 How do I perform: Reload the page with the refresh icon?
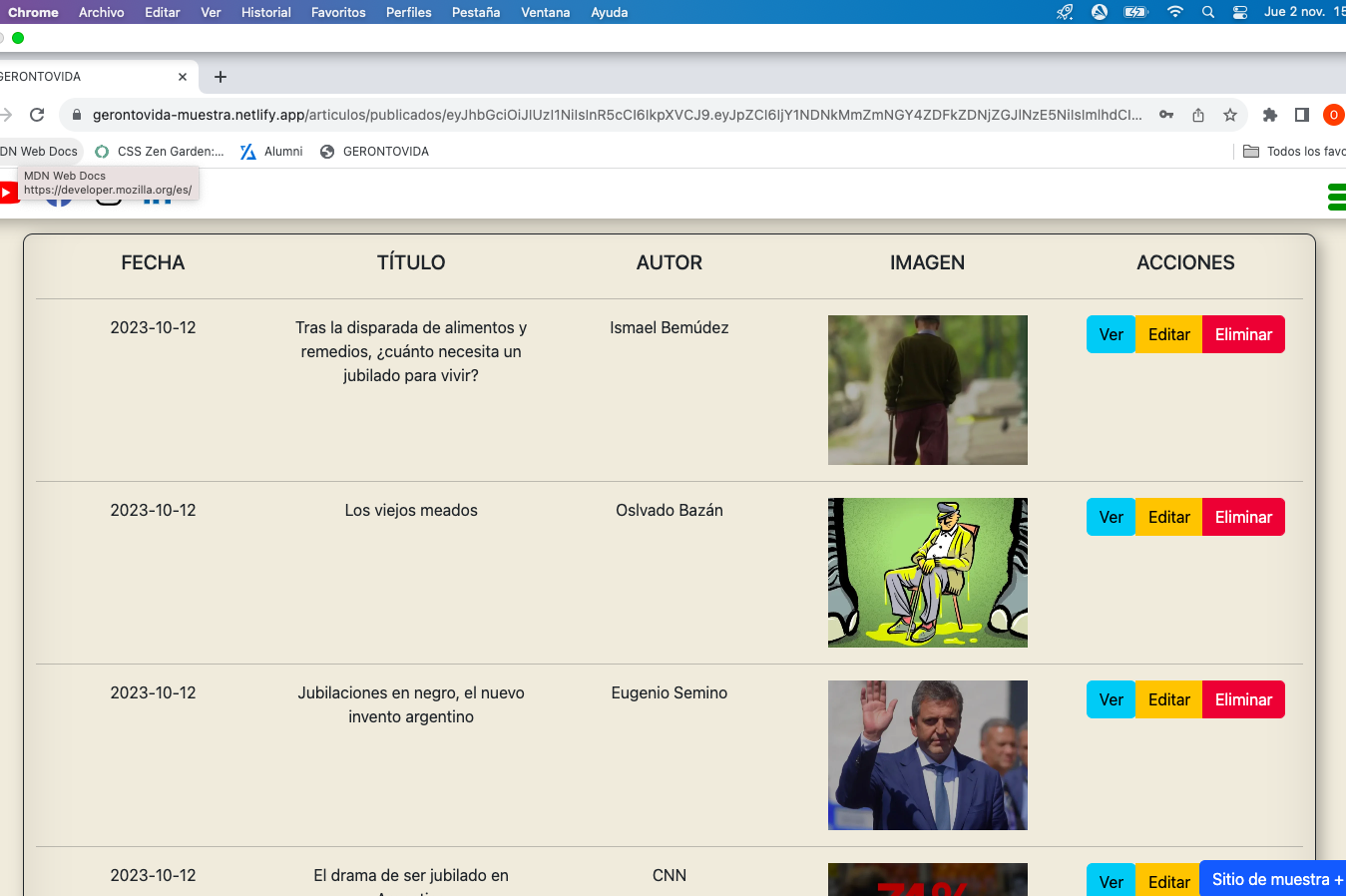(x=37, y=115)
